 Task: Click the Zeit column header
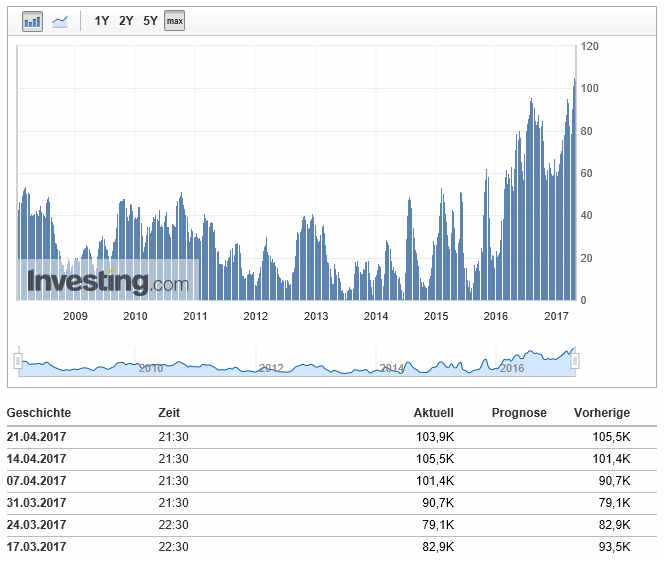(x=169, y=413)
